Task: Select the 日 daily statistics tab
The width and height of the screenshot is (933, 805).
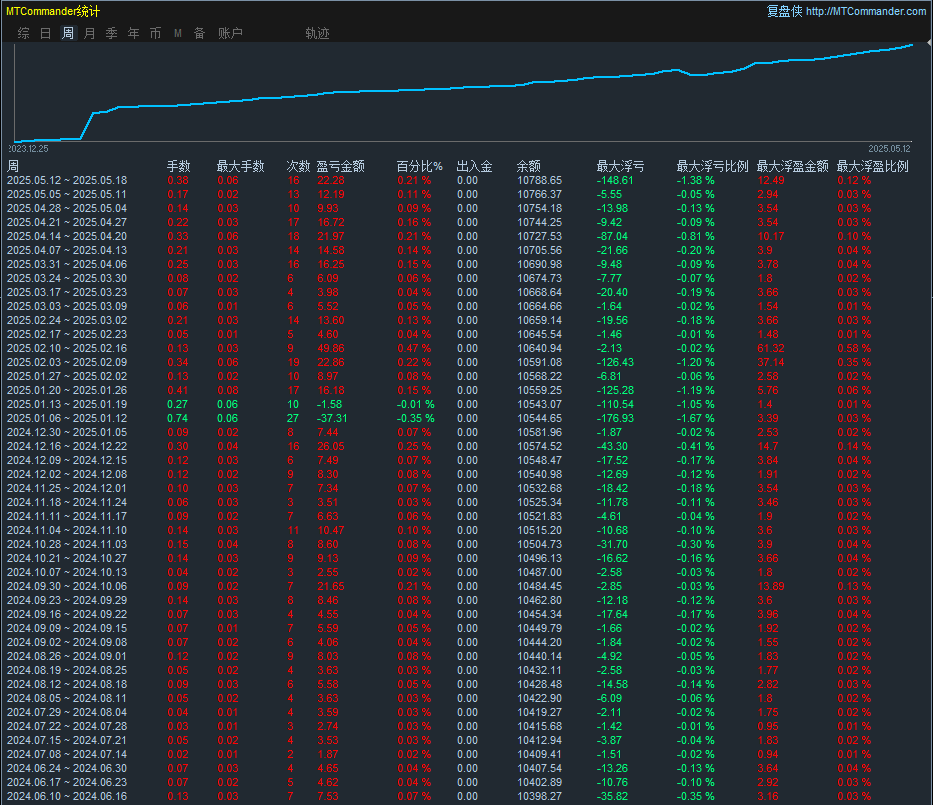Action: [x=45, y=33]
